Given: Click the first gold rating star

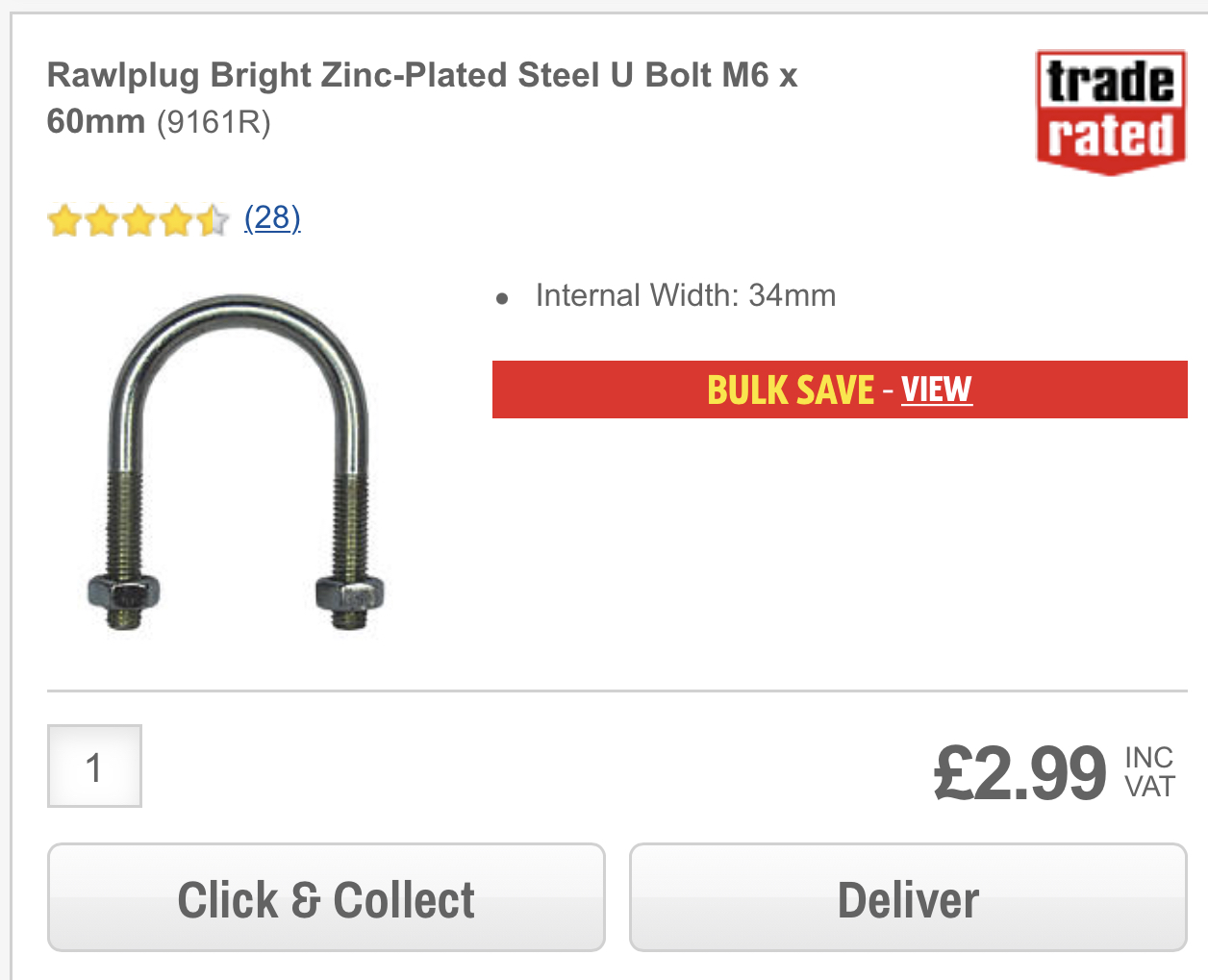Looking at the screenshot, I should pos(64,220).
